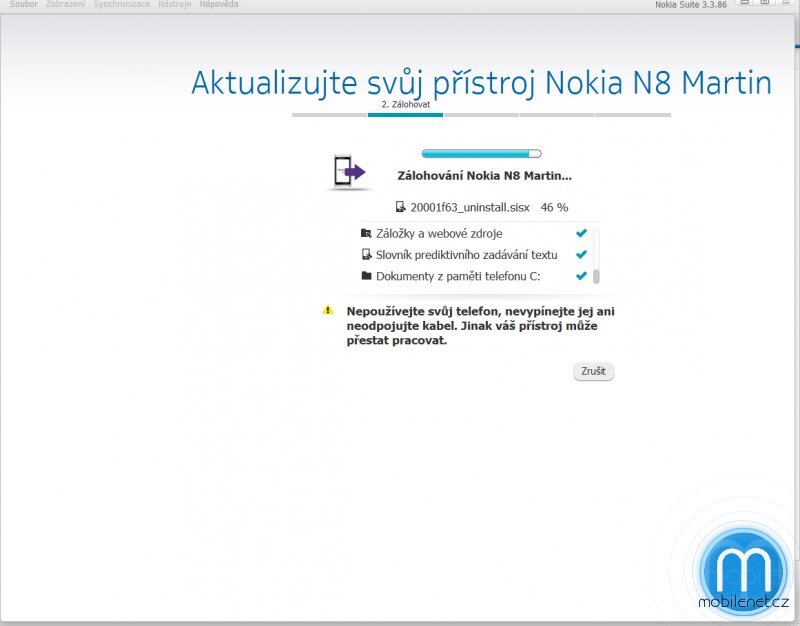Open the Nápověda menu
The width and height of the screenshot is (800, 626).
click(219, 4)
